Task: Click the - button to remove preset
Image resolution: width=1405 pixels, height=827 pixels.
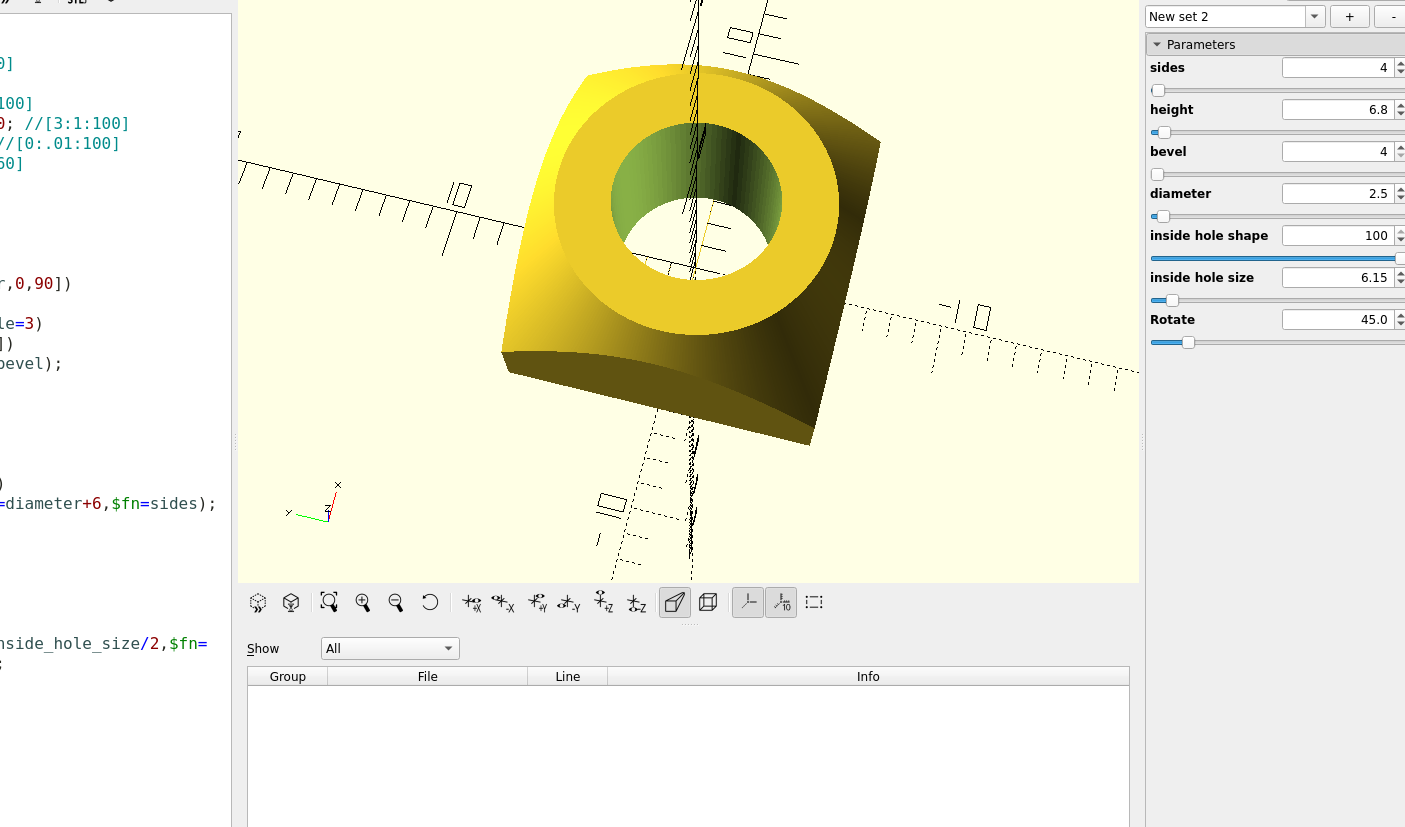Action: tap(1392, 16)
